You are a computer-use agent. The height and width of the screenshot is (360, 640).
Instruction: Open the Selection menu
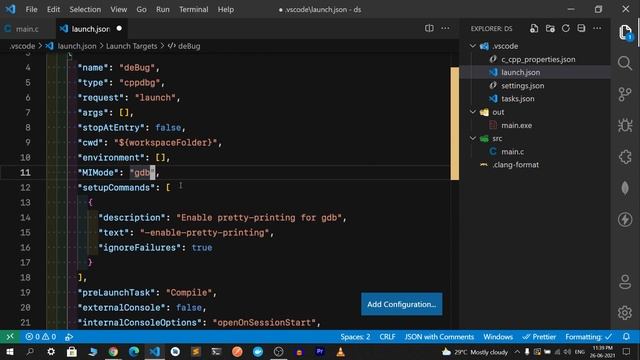pos(85,9)
